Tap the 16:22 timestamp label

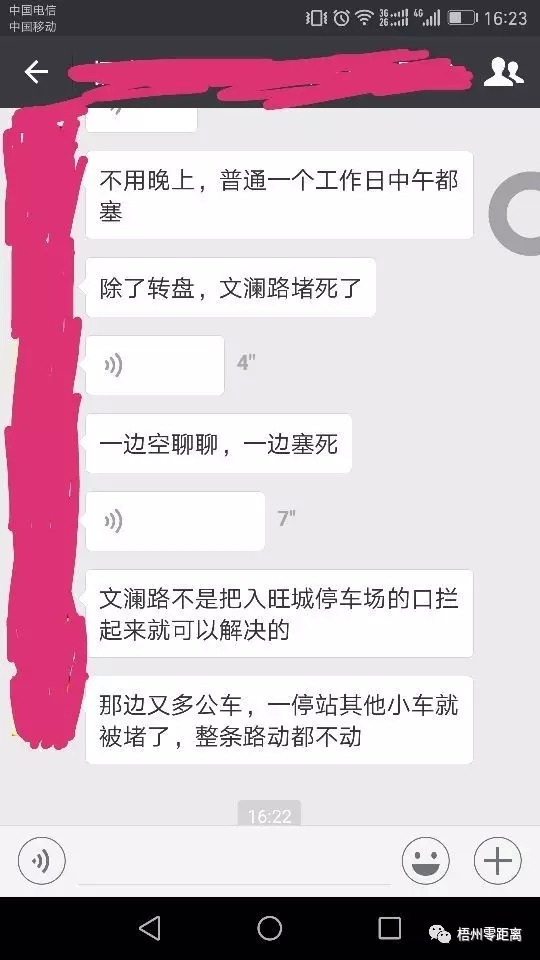pos(269,815)
